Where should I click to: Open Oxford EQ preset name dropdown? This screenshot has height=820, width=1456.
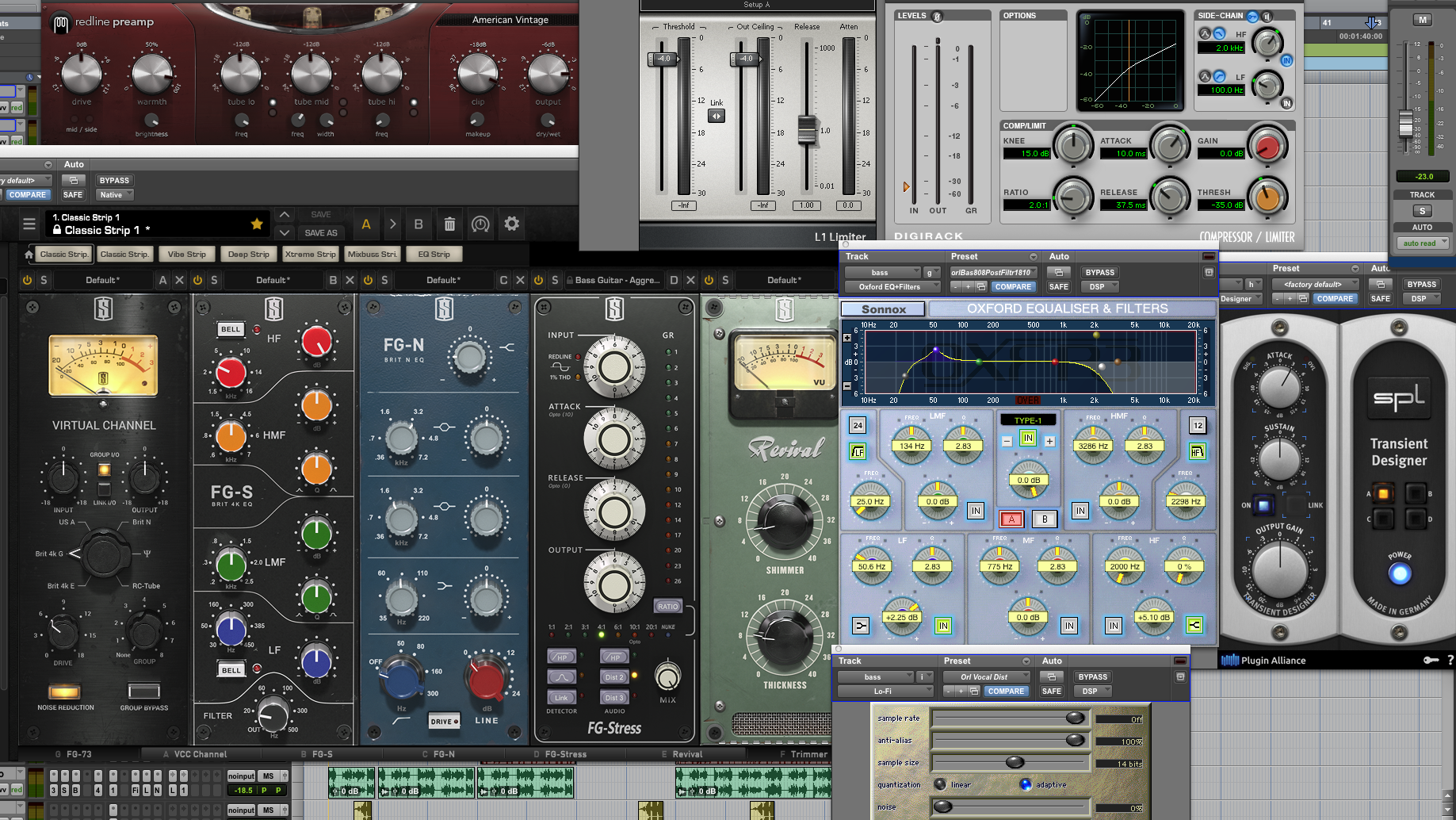click(994, 272)
